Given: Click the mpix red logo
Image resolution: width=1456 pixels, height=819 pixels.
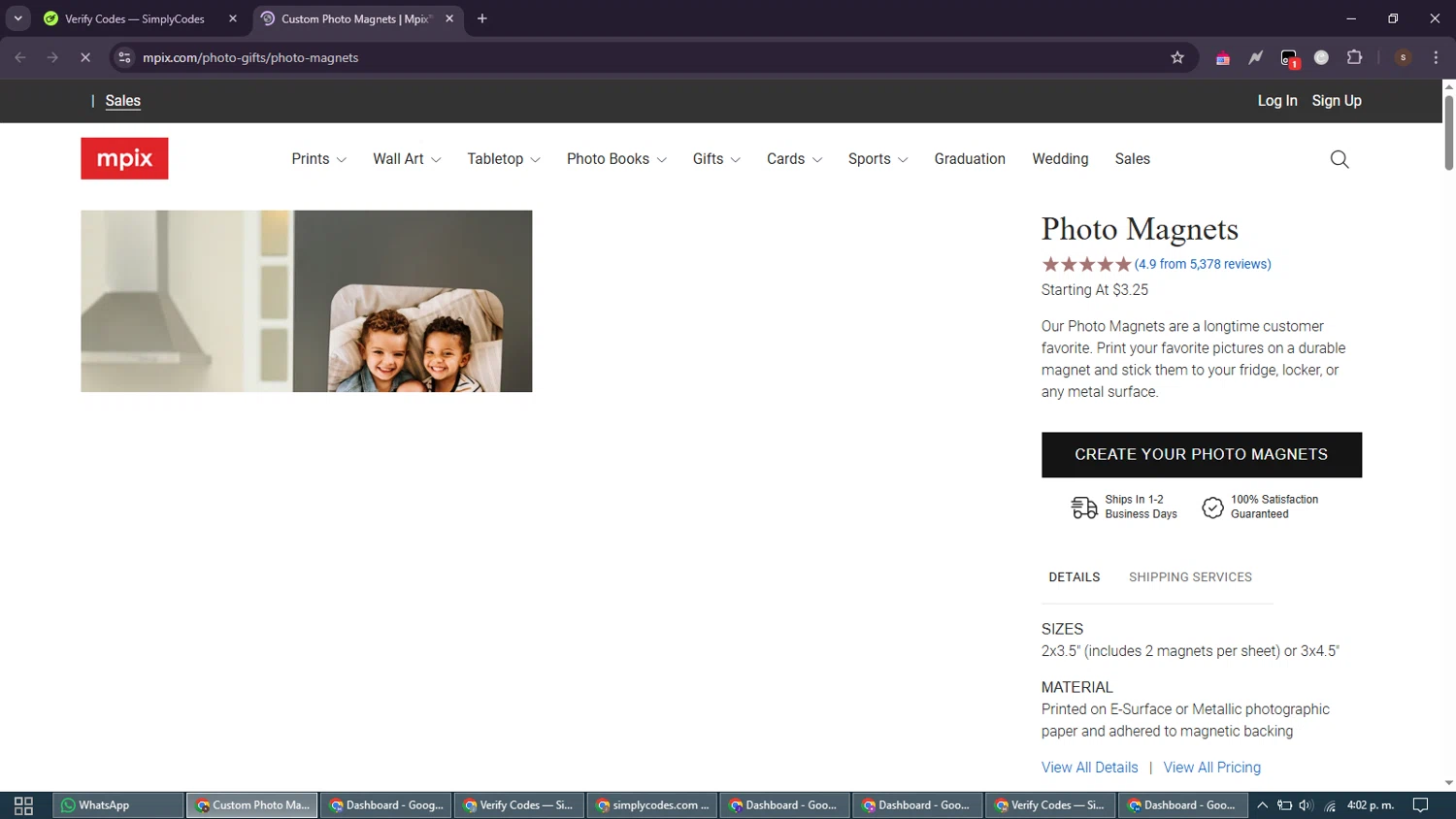Looking at the screenshot, I should tap(124, 158).
